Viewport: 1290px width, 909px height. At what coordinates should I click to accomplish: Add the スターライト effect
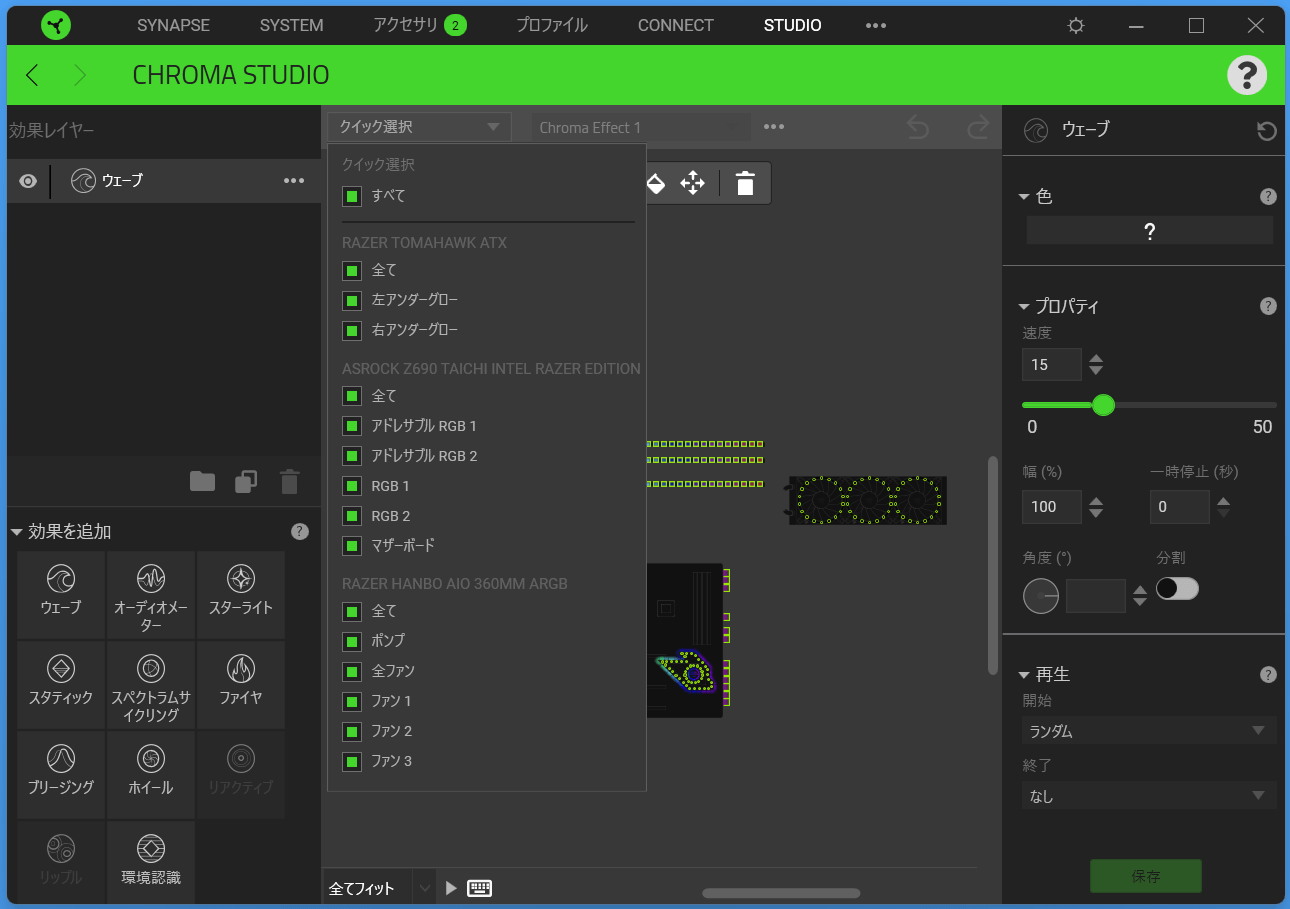tap(241, 595)
